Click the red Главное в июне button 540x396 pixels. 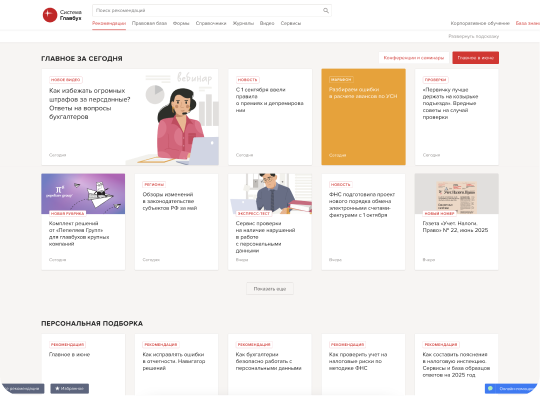[x=475, y=58]
